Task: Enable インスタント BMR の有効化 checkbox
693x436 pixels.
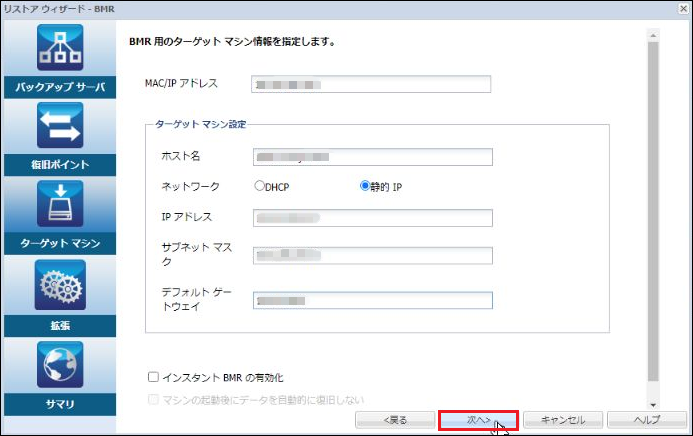Action: point(153,377)
